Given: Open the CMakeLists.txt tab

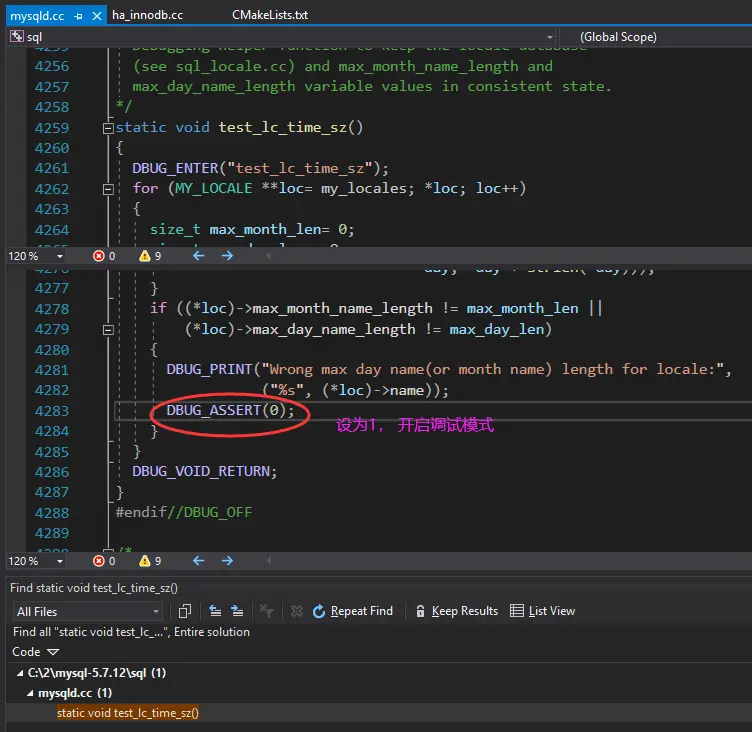Looking at the screenshot, I should click(269, 16).
